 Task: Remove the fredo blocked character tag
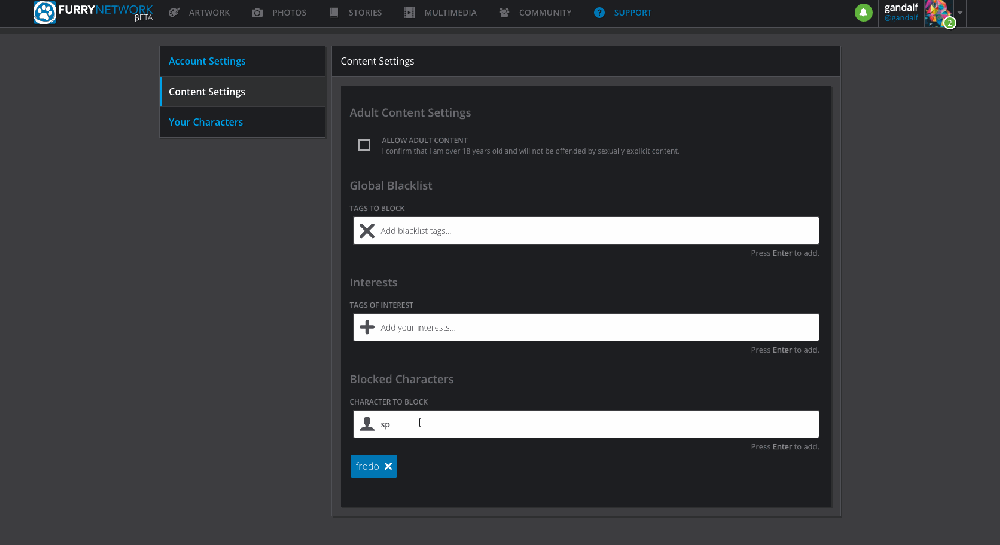click(x=388, y=466)
